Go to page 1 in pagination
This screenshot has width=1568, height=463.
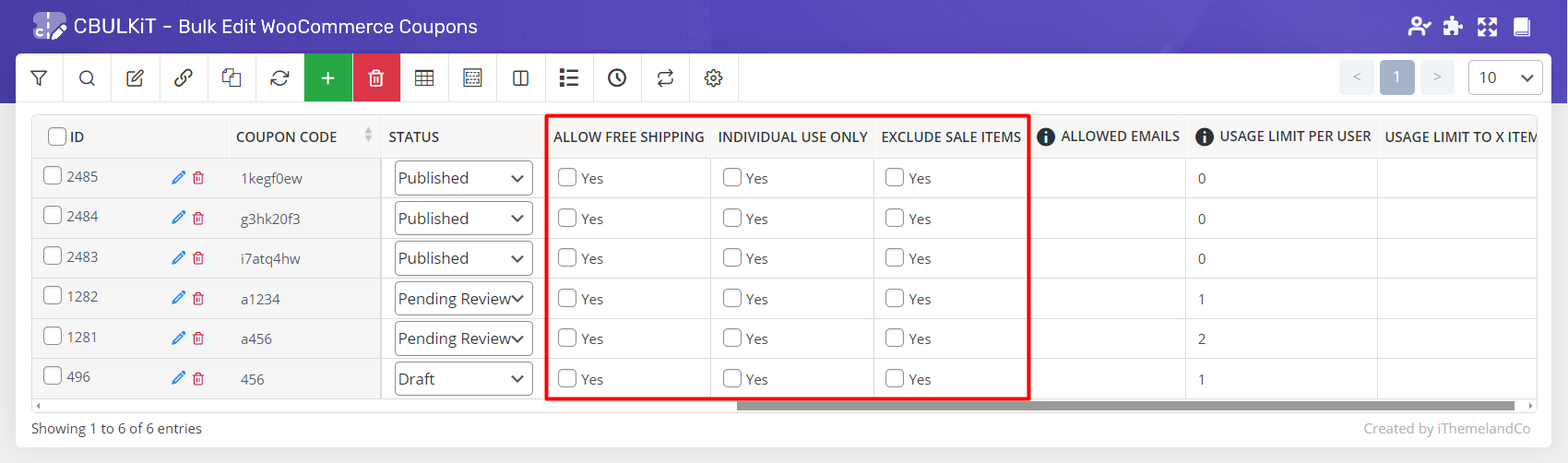click(x=1396, y=77)
